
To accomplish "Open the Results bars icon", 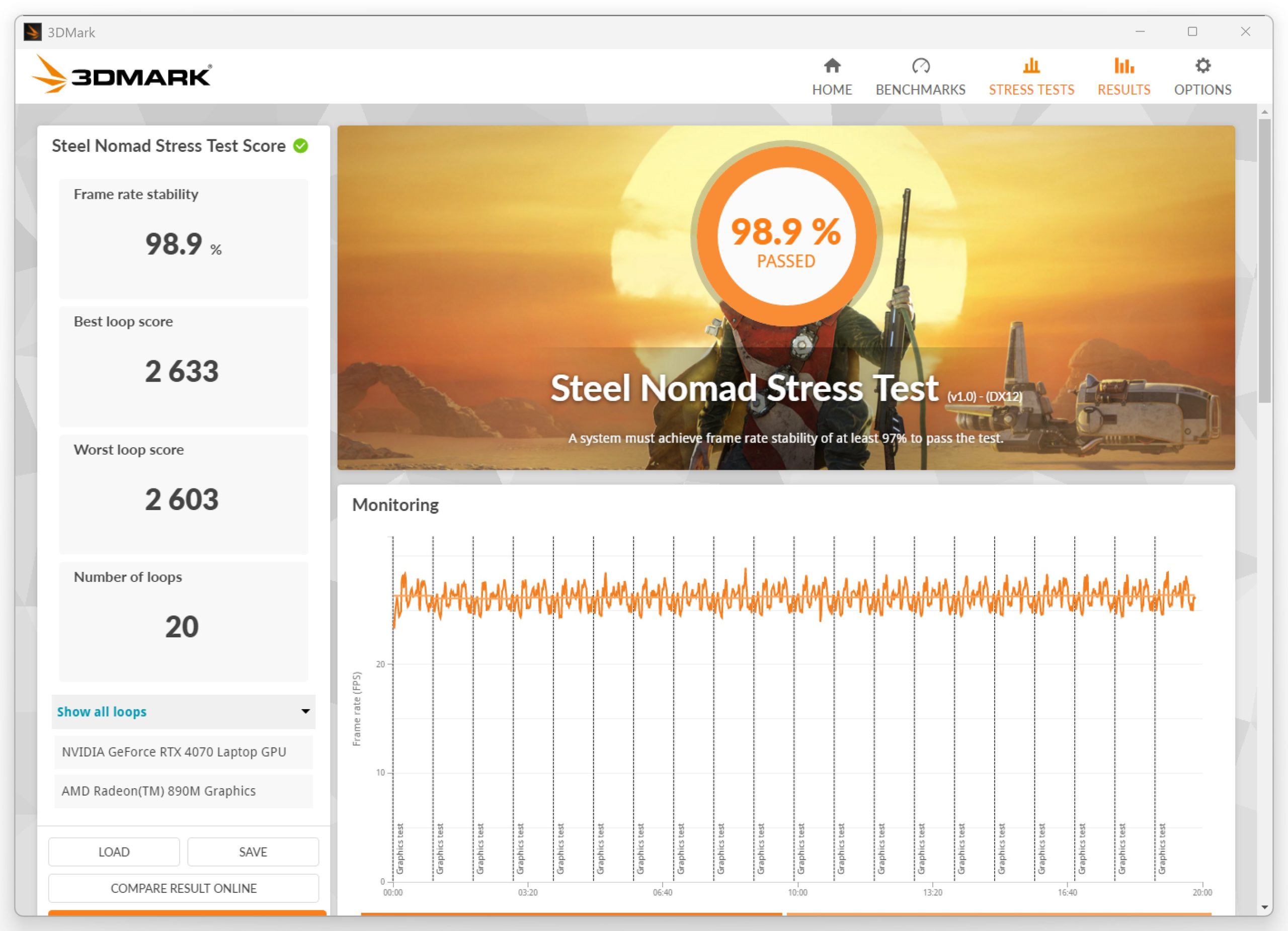I will (x=1124, y=66).
